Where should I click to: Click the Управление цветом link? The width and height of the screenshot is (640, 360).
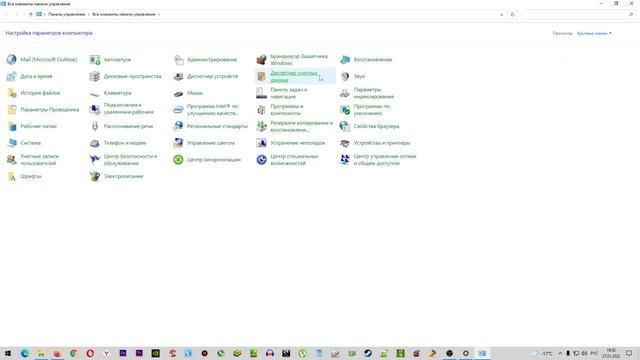(x=211, y=143)
